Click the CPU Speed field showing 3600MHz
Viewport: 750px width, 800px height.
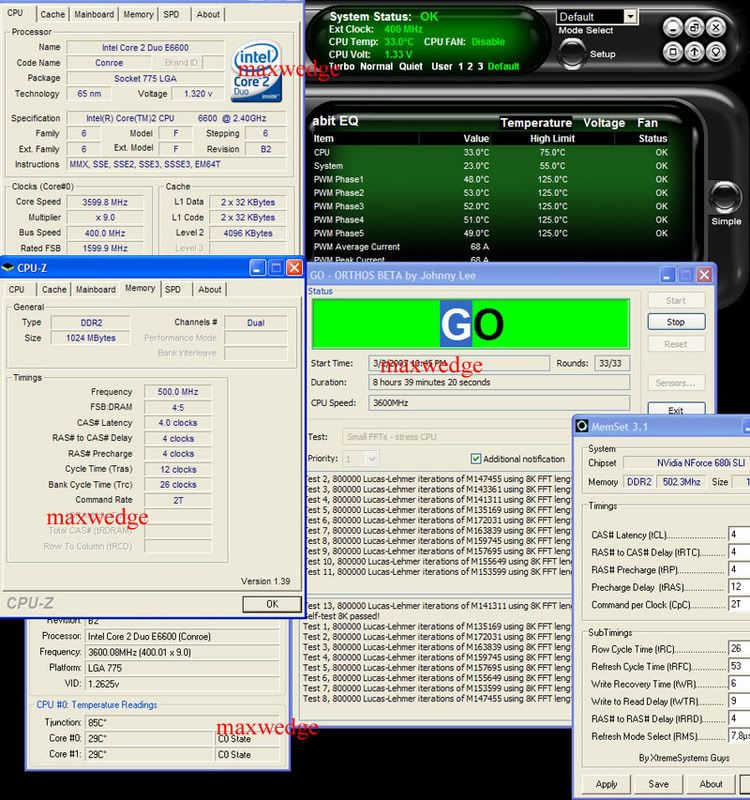coord(499,403)
